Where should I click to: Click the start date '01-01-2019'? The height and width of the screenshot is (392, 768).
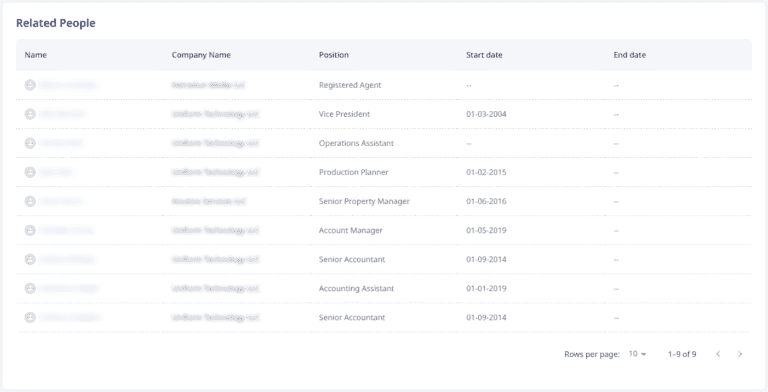click(486, 288)
